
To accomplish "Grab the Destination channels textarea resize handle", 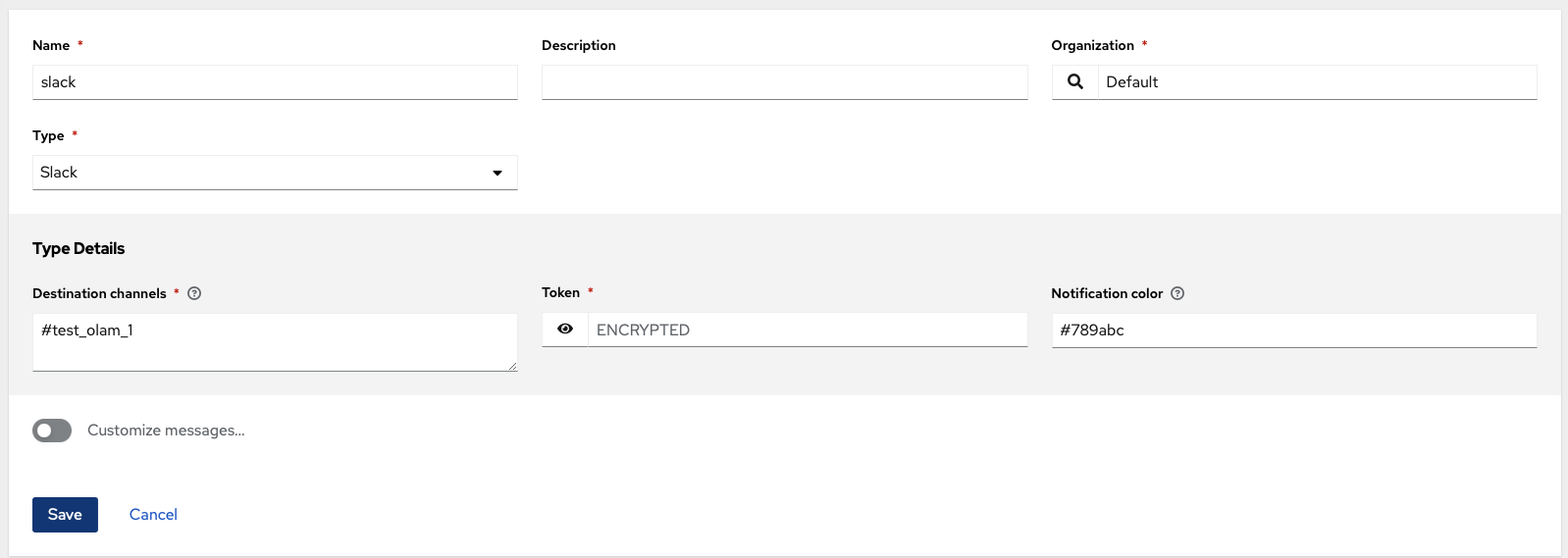I will (x=511, y=366).
